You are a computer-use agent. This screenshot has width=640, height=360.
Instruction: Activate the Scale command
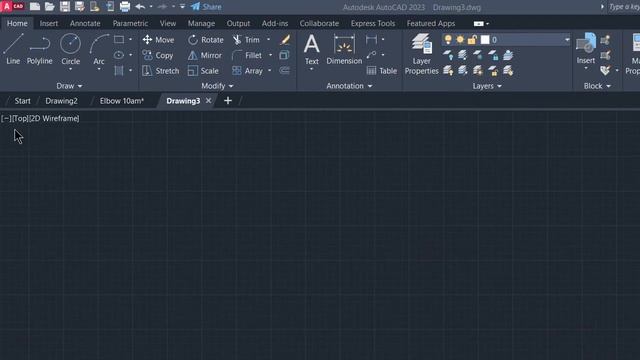click(203, 71)
